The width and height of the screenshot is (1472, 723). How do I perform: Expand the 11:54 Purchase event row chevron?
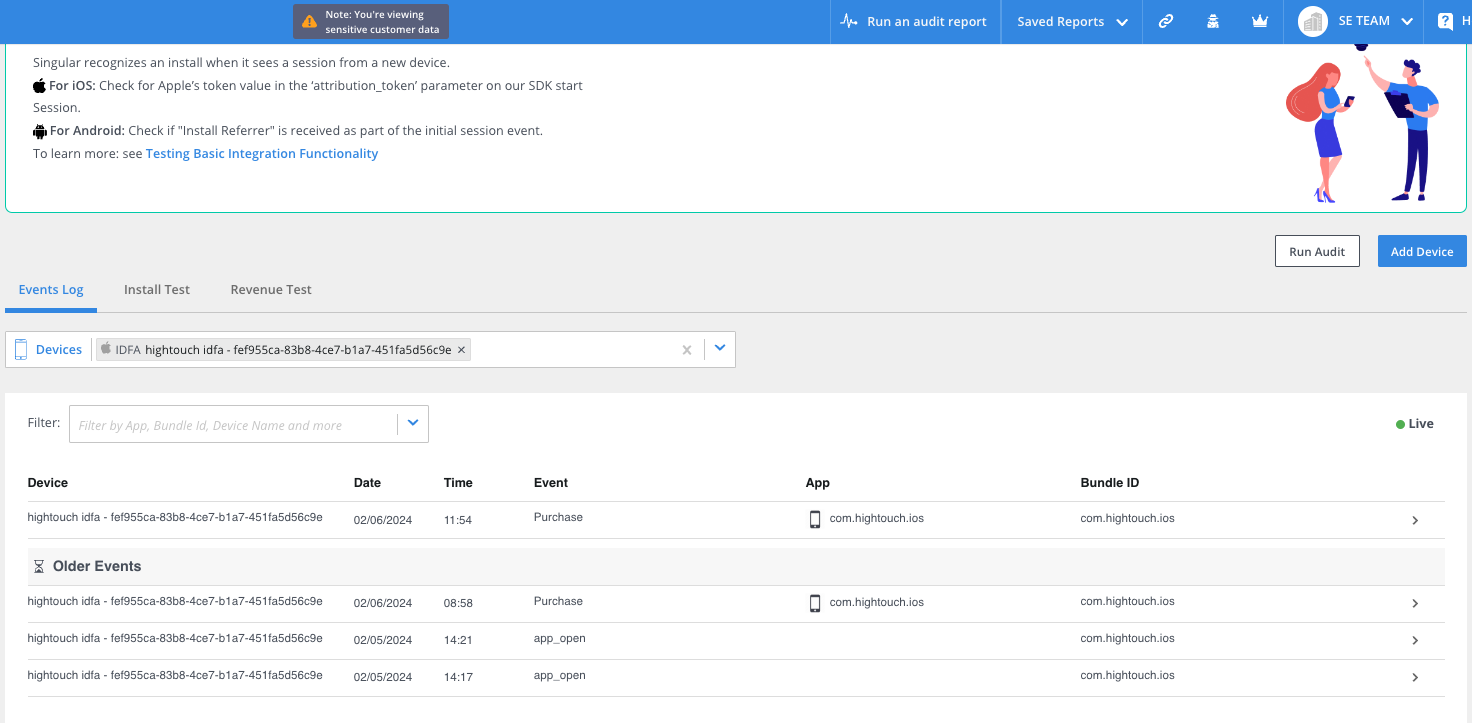tap(1415, 520)
